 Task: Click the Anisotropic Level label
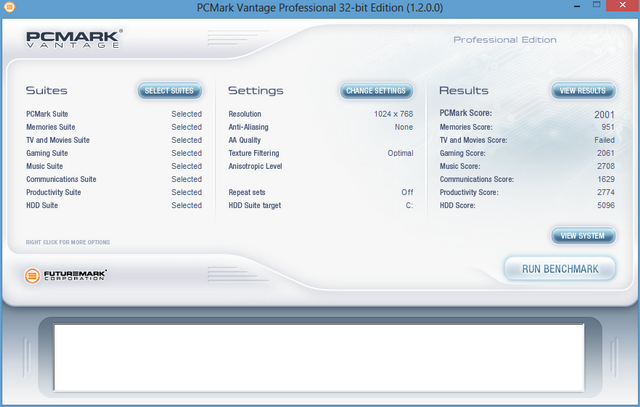click(x=256, y=166)
